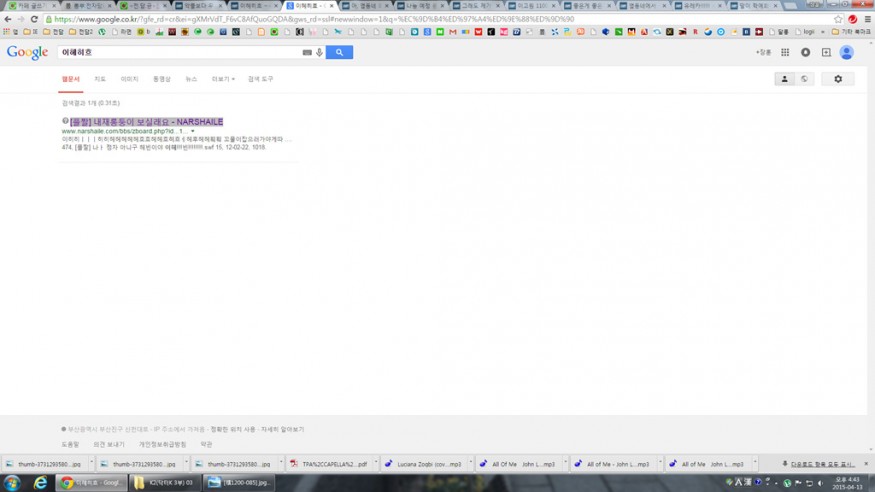Image resolution: width=875 pixels, height=492 pixels.
Task: Switch to global results with globe toggle
Action: click(804, 79)
